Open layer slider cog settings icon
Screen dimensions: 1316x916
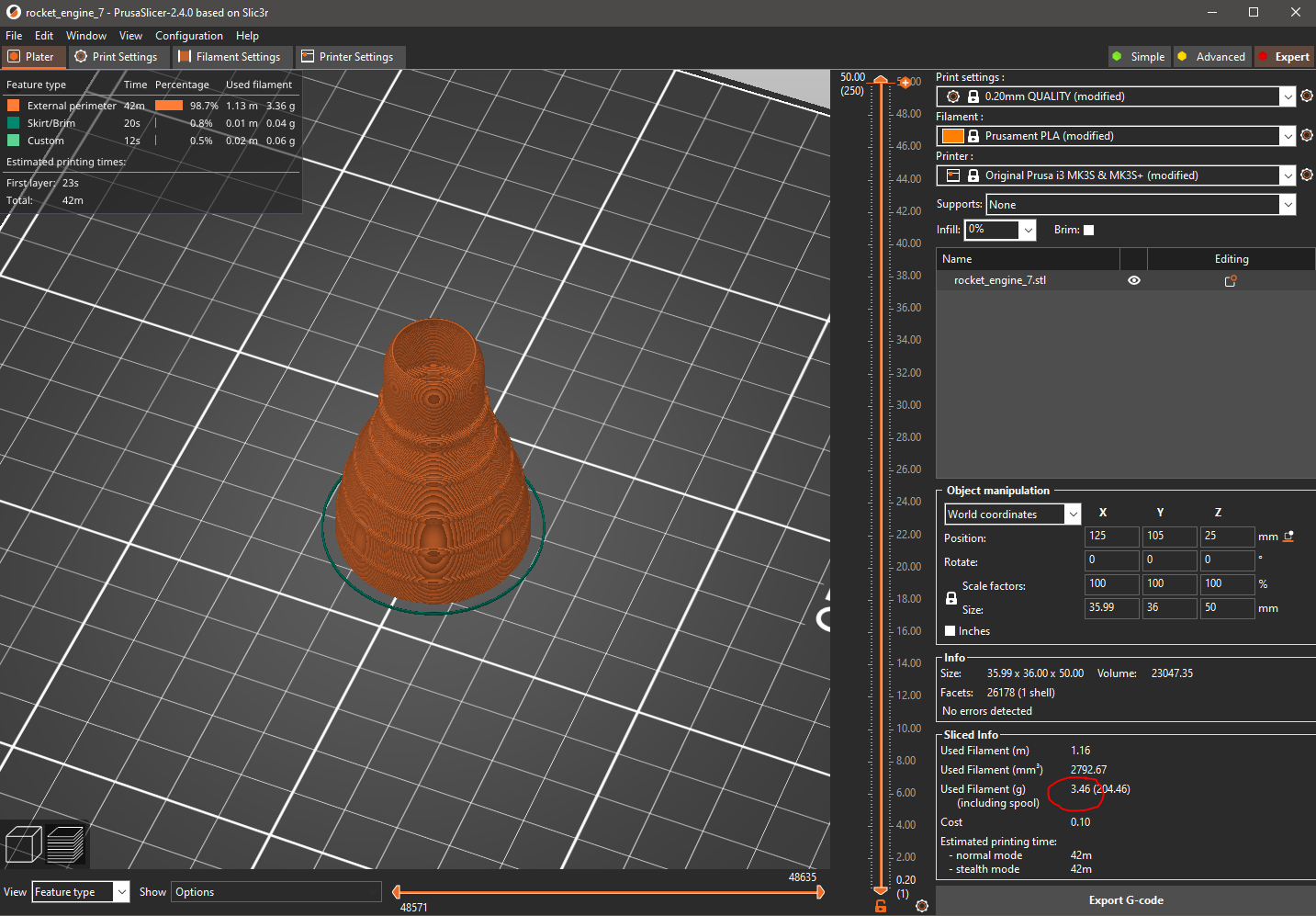tap(922, 906)
